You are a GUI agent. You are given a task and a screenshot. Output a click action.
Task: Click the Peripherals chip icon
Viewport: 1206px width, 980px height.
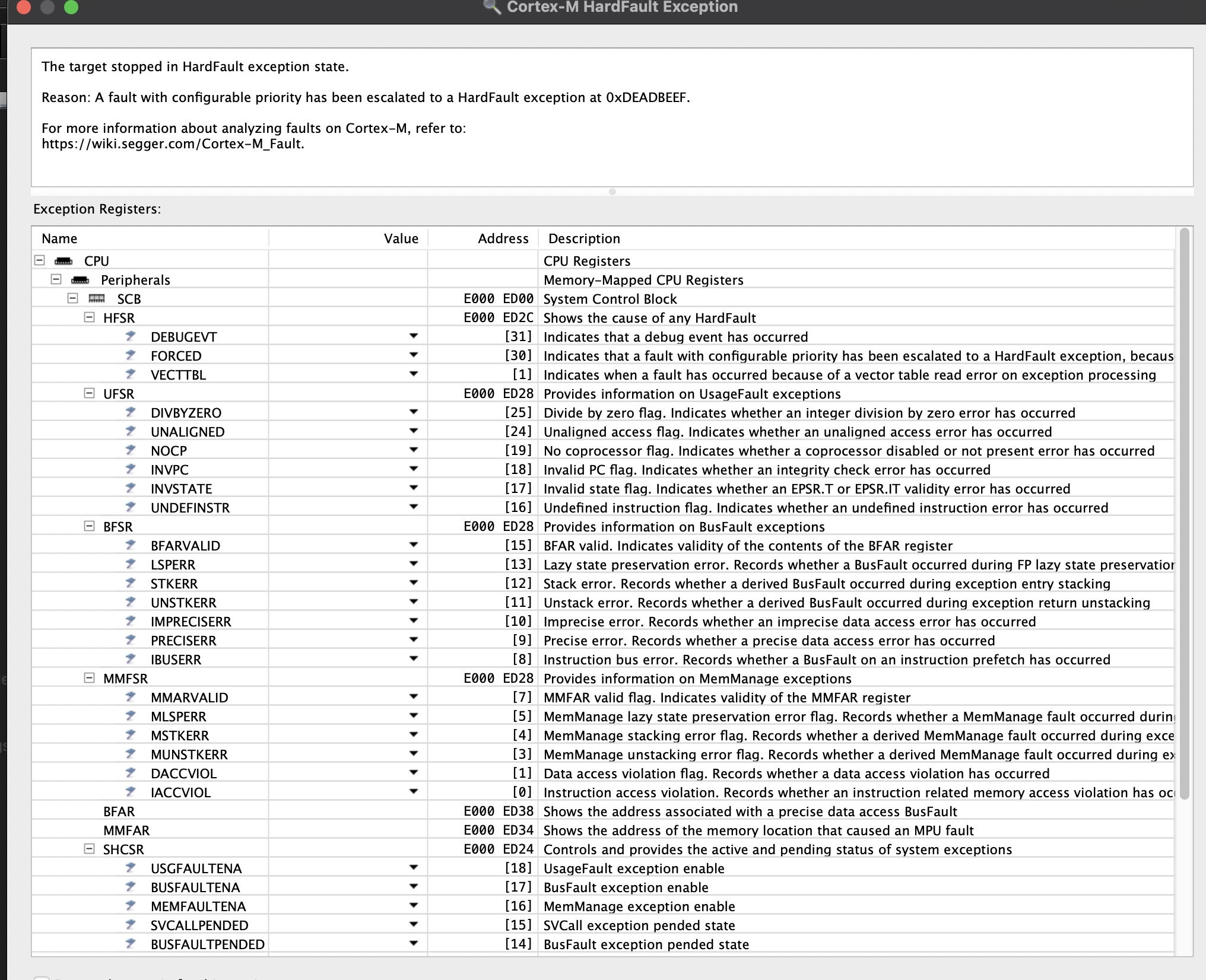click(80, 280)
